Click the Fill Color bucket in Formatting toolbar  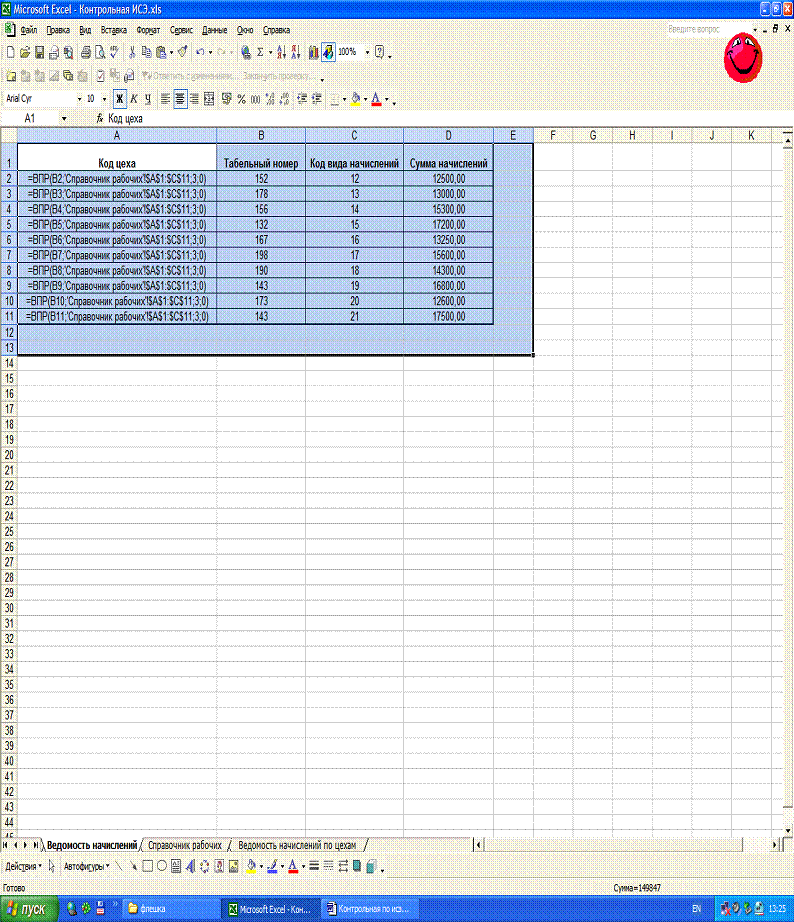click(x=355, y=99)
